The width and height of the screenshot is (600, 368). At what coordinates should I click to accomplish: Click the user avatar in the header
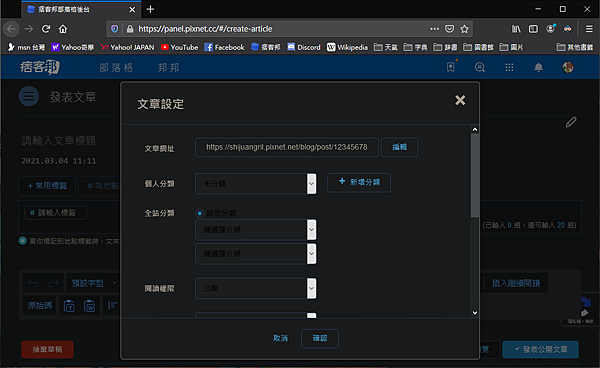coord(568,67)
